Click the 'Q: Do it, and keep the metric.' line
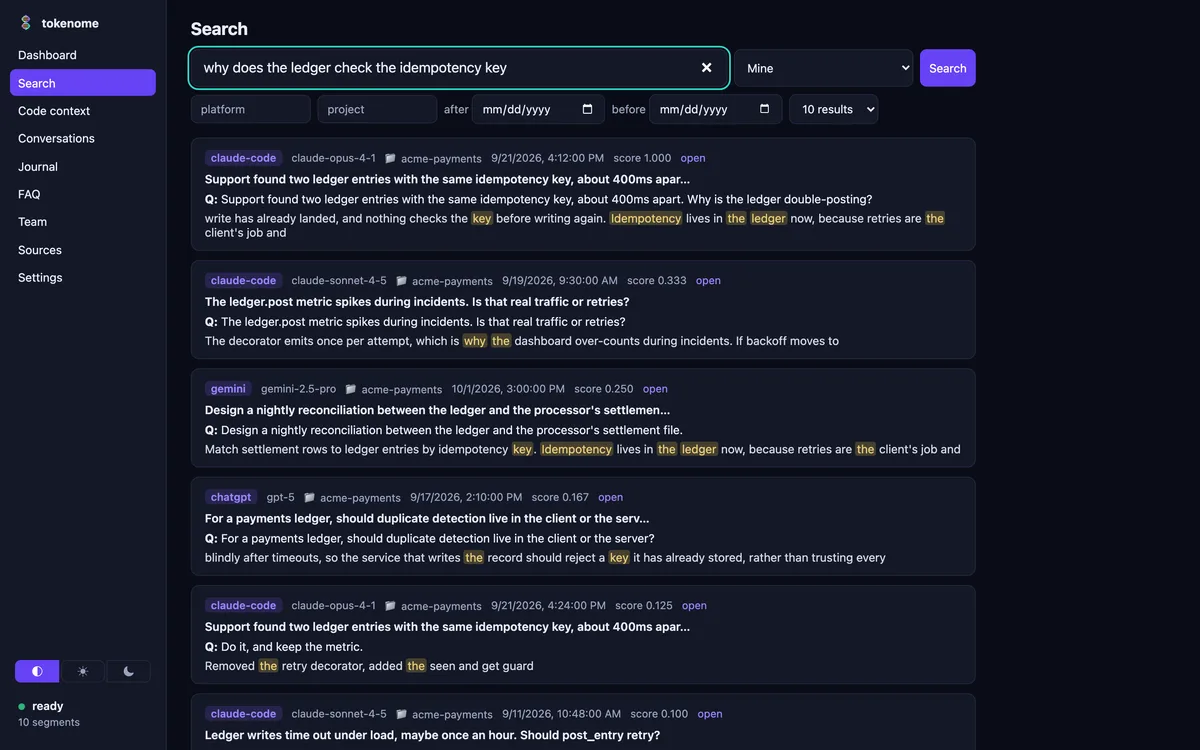The height and width of the screenshot is (750, 1200). [284, 647]
